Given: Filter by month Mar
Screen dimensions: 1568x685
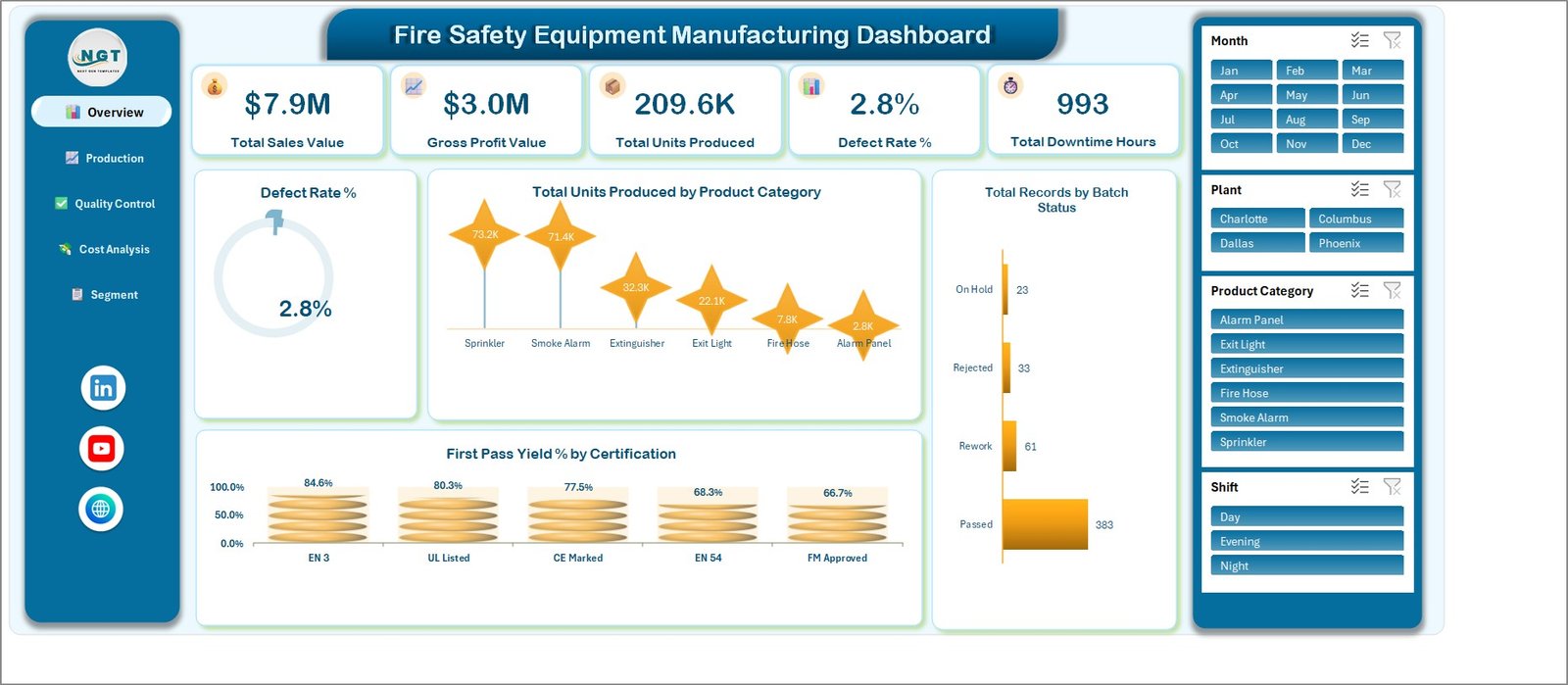Looking at the screenshot, I should (1373, 71).
